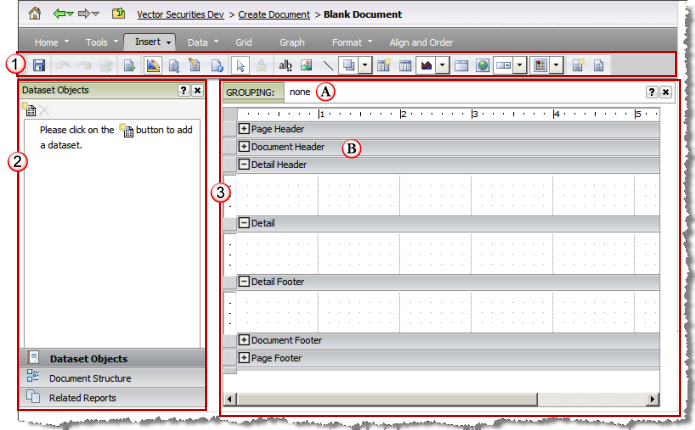The width and height of the screenshot is (695, 430).
Task: Click the scrollbar right arrow button
Action: click(652, 399)
